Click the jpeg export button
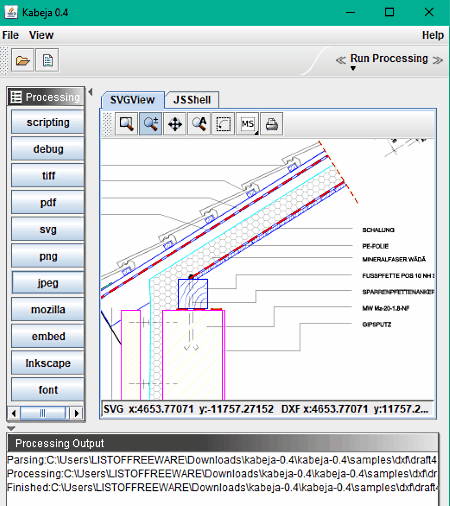Image resolution: width=450 pixels, height=506 pixels. (48, 282)
